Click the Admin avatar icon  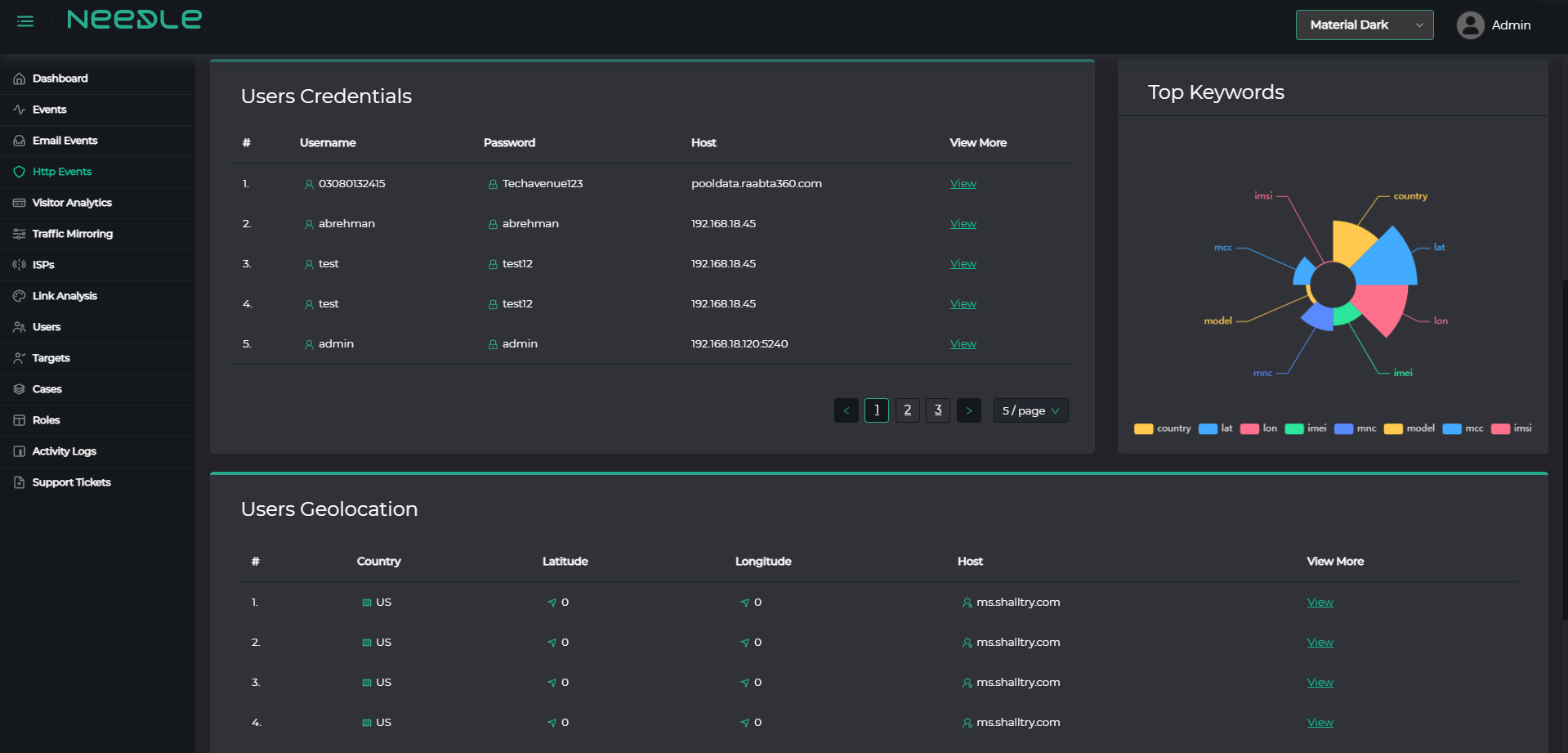point(1470,25)
